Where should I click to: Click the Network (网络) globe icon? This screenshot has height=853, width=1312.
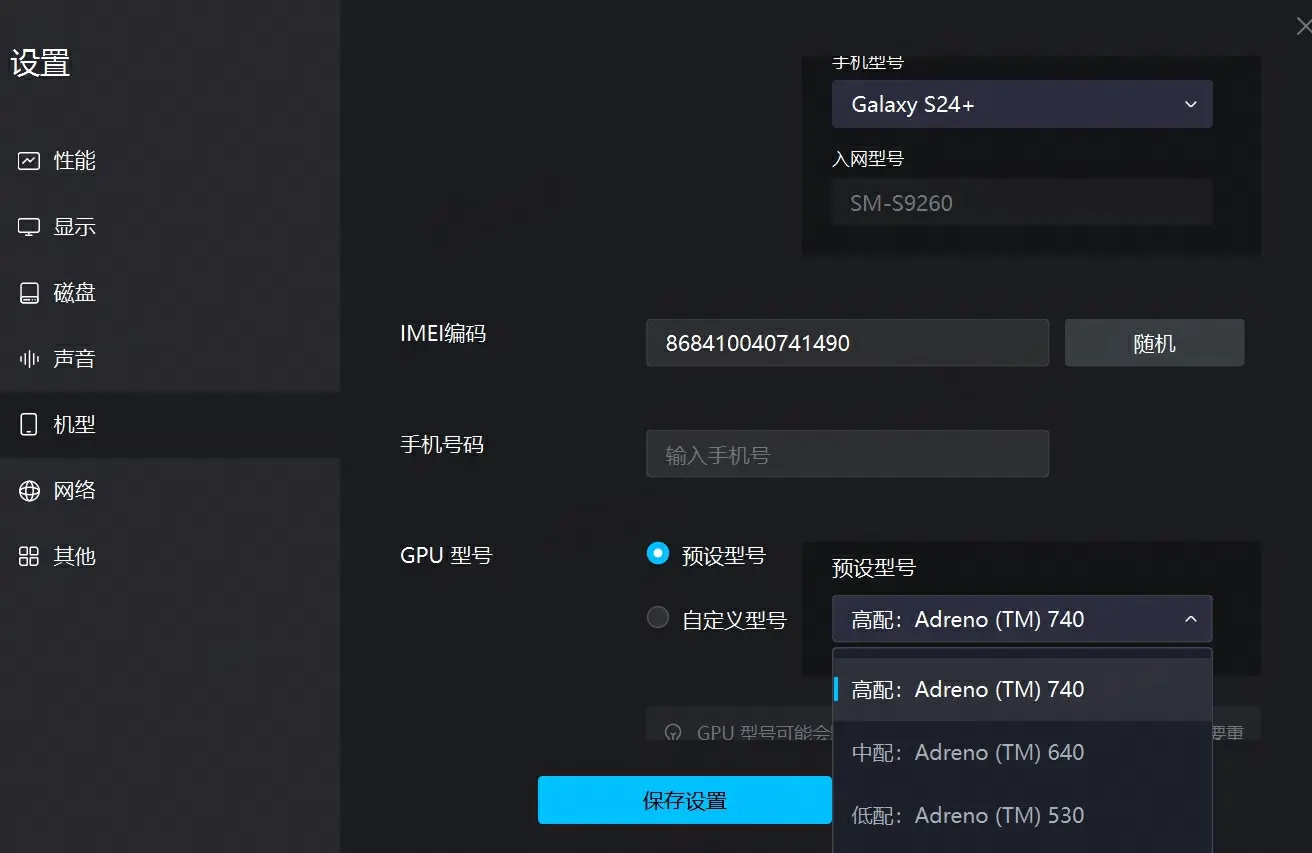click(29, 490)
